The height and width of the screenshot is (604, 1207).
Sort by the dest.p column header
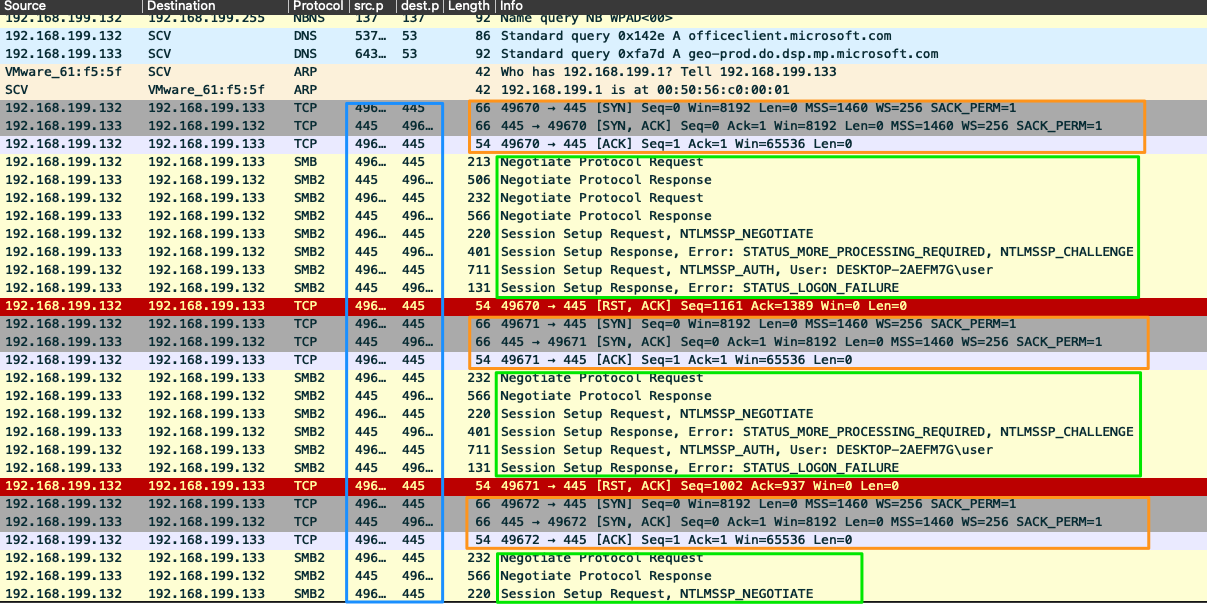pos(418,6)
